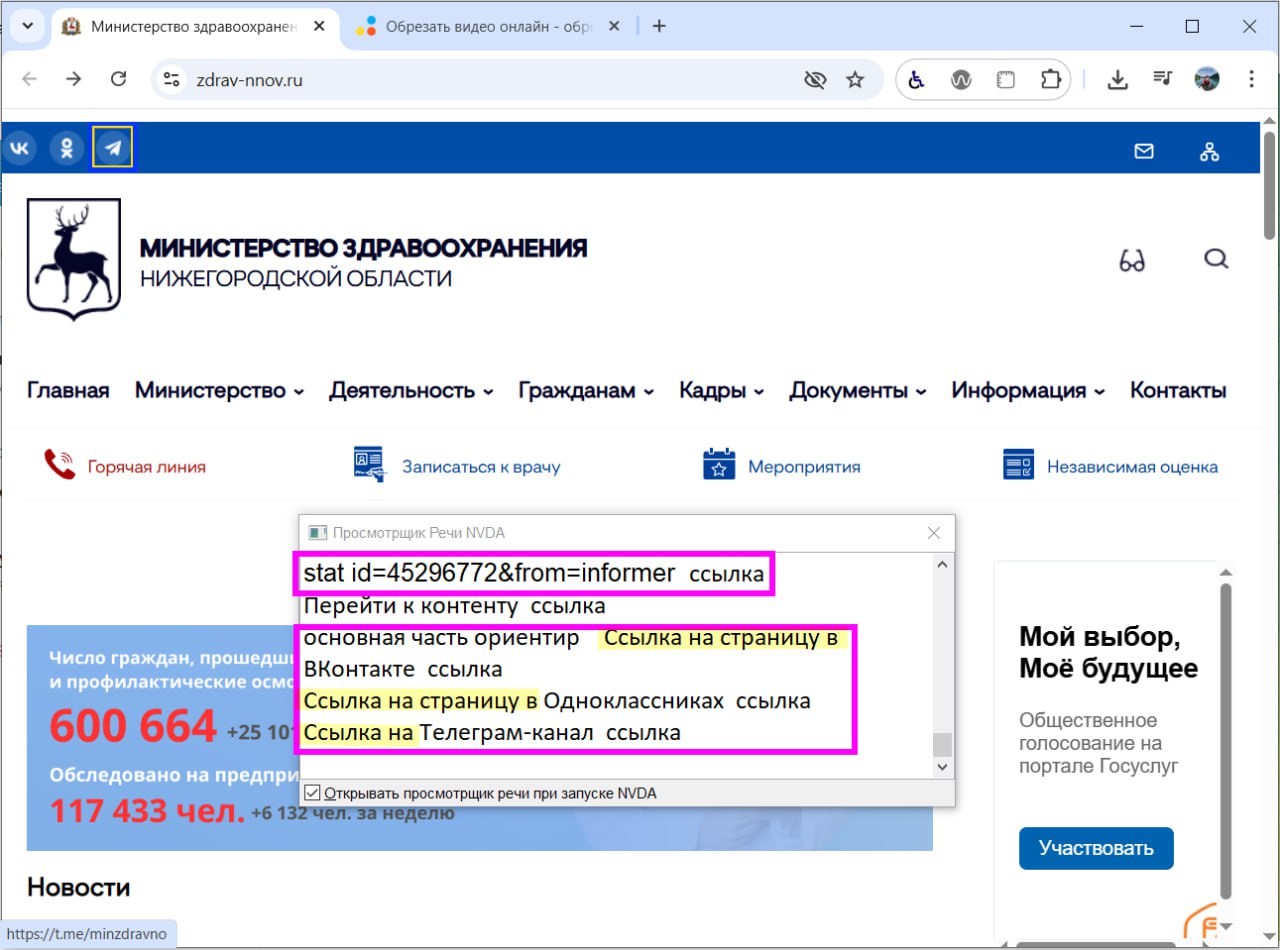Open the 'Записаться к врачу' link
The width and height of the screenshot is (1280, 950).
[x=480, y=467]
